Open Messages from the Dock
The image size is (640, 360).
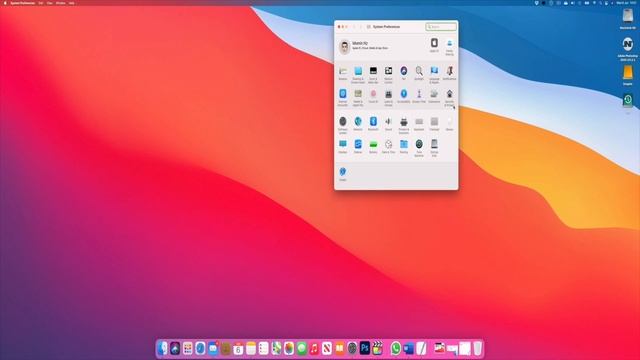[302, 348]
